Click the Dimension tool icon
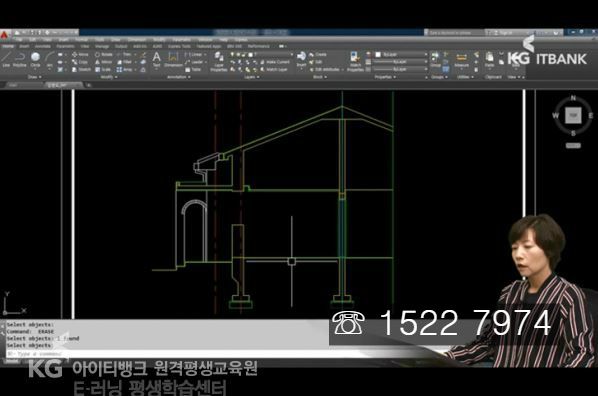 [173, 60]
